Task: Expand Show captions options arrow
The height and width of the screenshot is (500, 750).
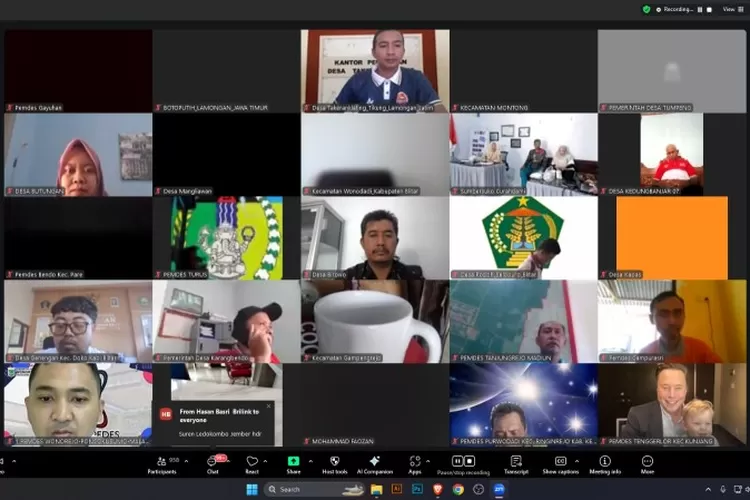Action: [x=577, y=461]
